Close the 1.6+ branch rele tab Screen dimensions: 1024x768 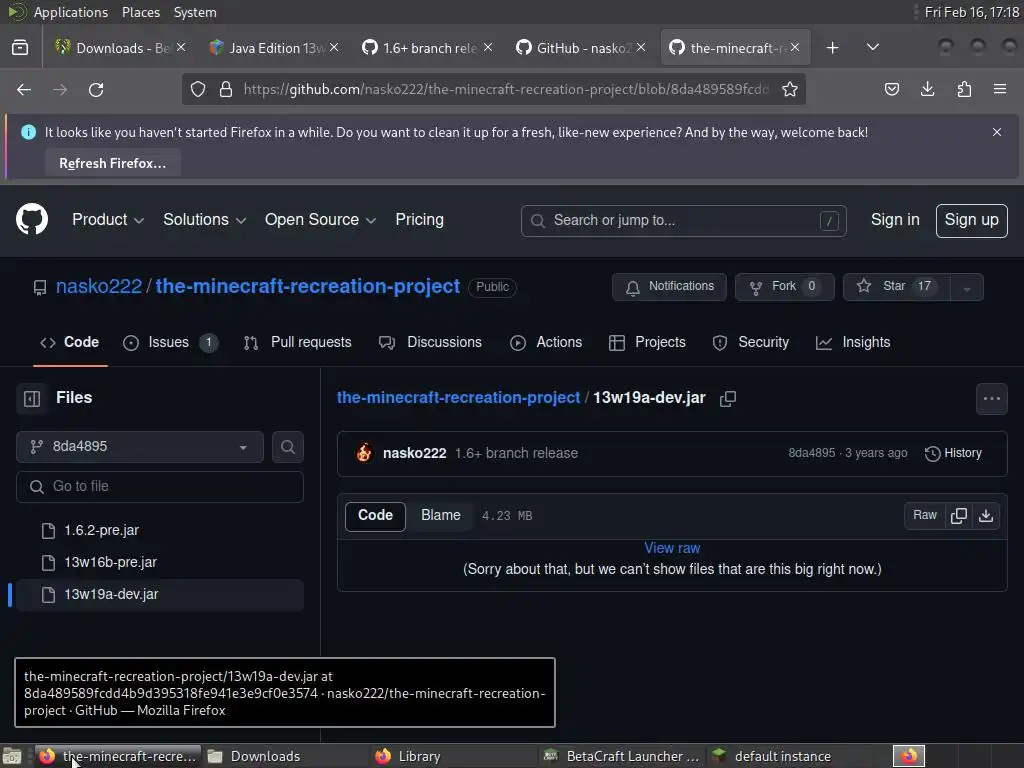[488, 47]
